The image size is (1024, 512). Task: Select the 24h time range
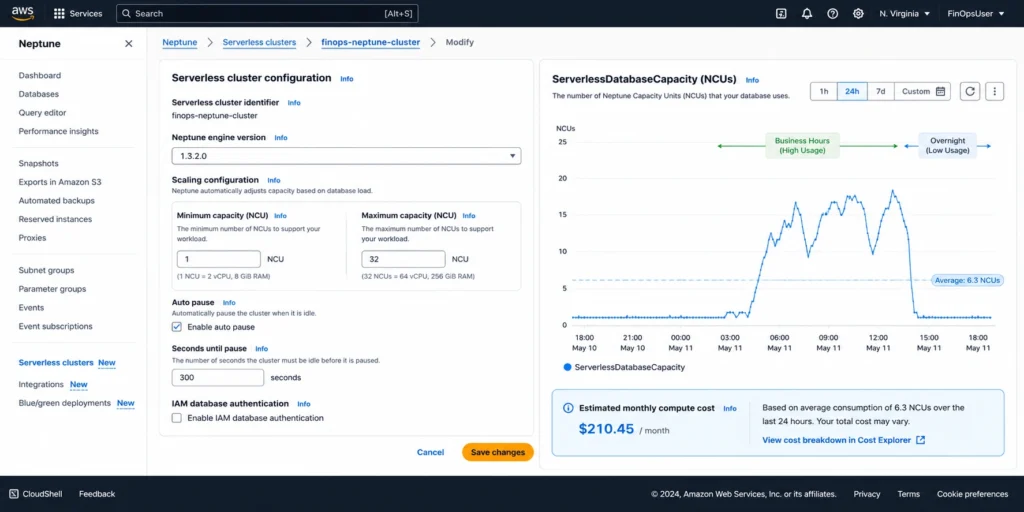pyautogui.click(x=852, y=91)
